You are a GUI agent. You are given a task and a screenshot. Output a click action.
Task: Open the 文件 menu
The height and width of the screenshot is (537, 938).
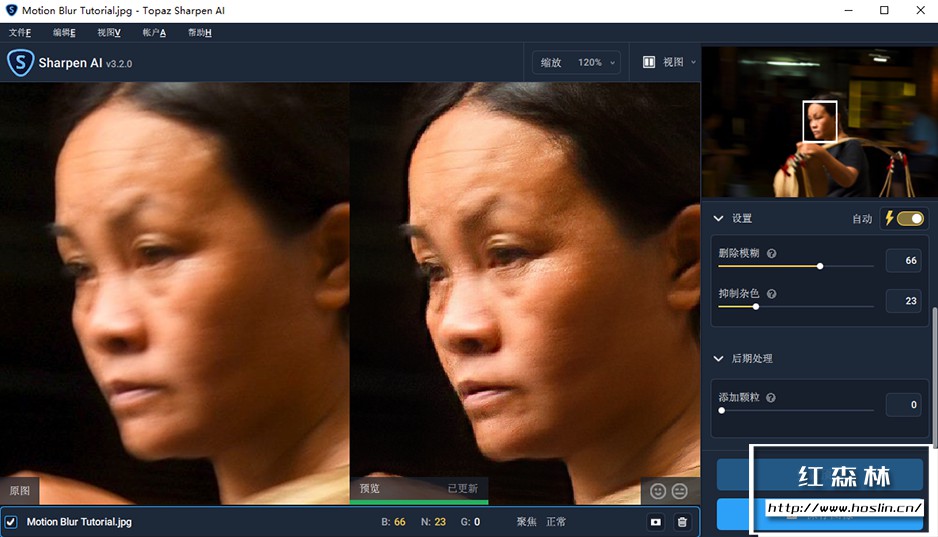tap(20, 33)
